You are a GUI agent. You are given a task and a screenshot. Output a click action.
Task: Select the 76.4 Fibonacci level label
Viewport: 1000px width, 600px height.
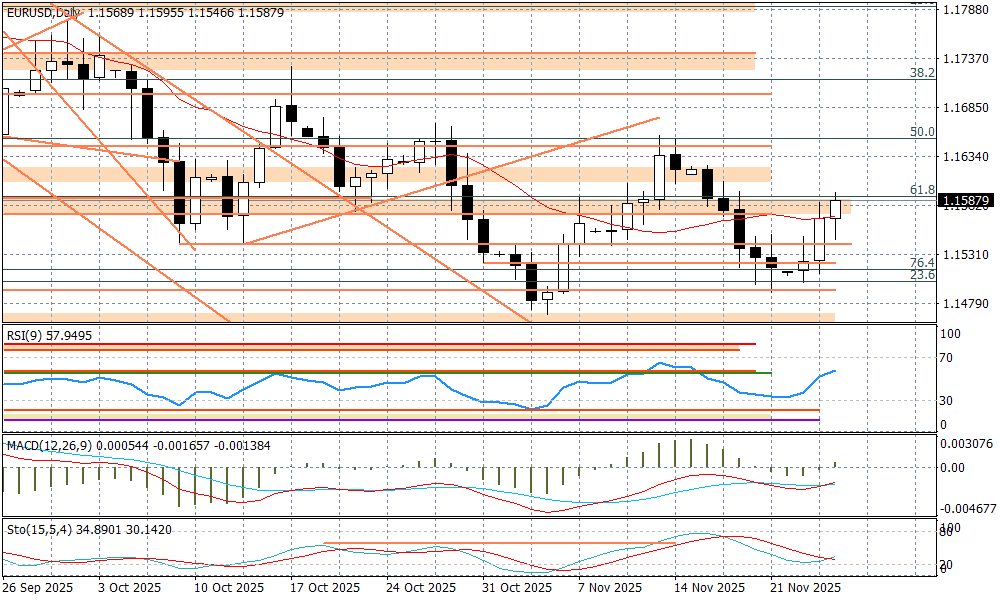(922, 262)
